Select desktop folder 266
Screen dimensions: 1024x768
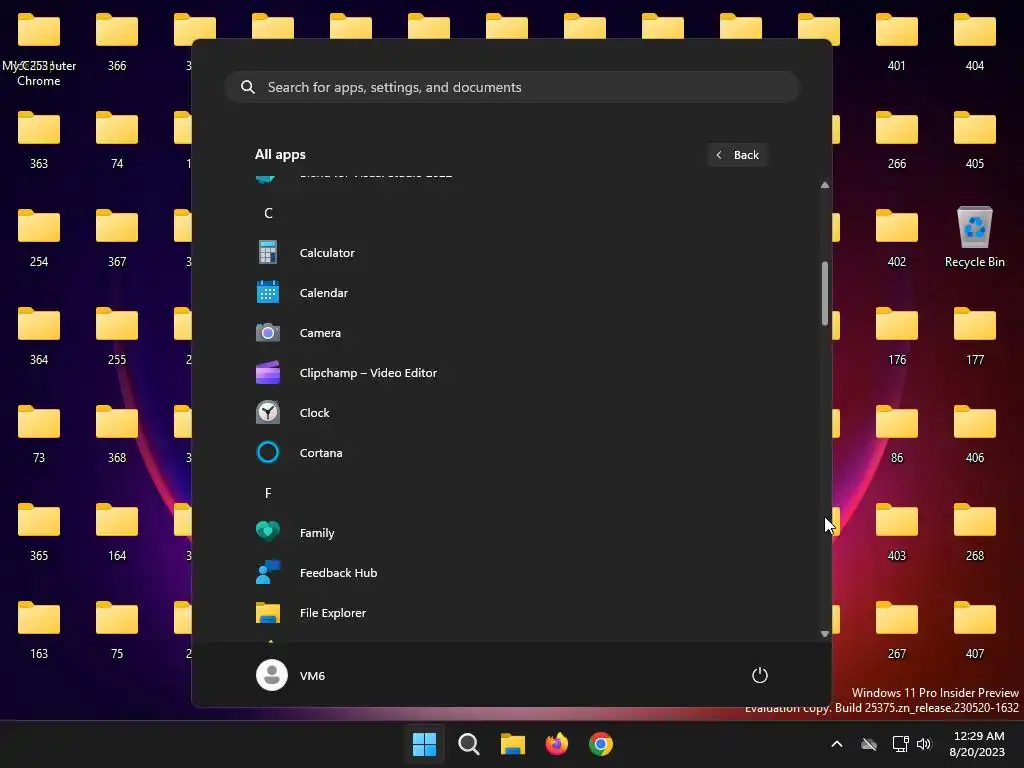tap(897, 139)
